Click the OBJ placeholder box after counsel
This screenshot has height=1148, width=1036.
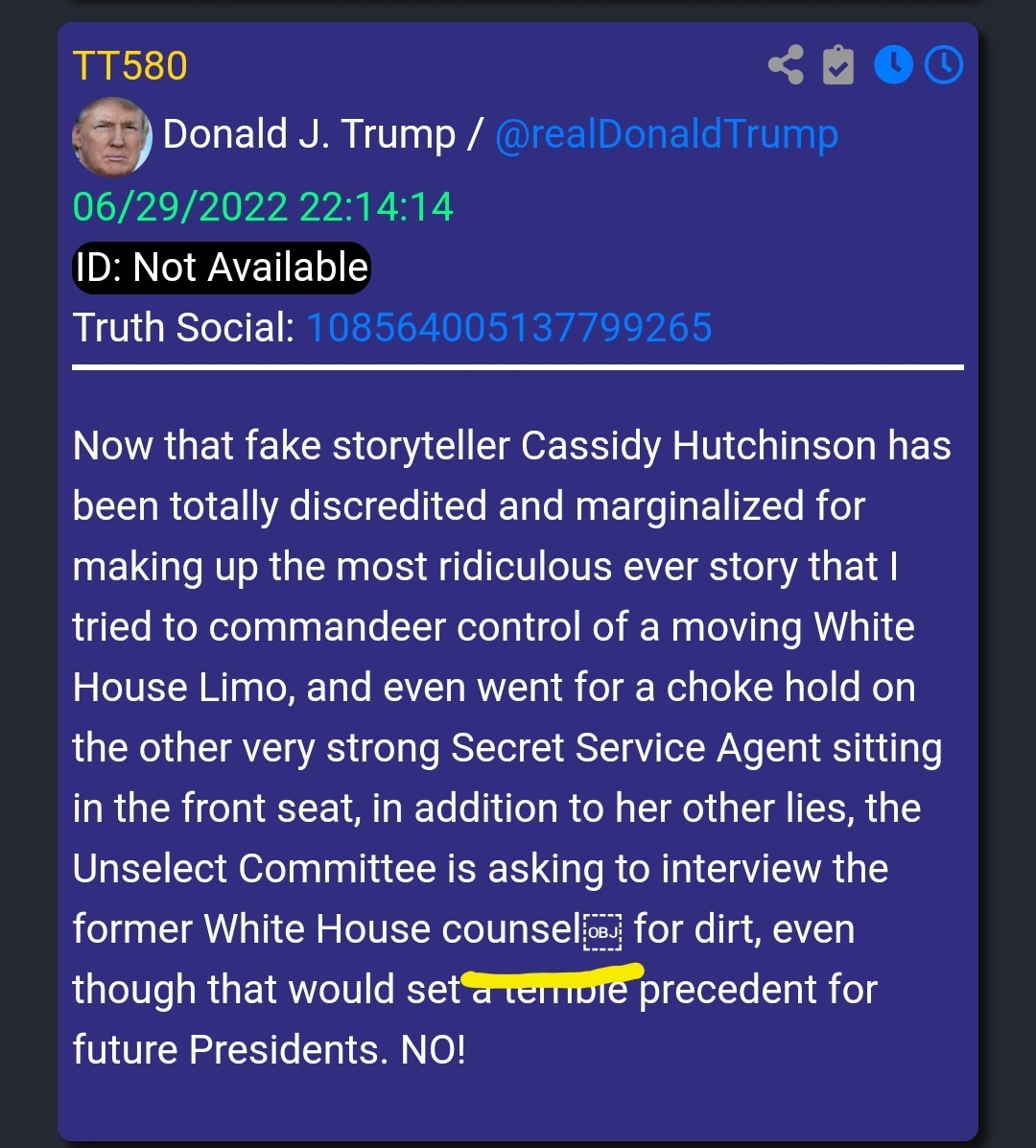tap(602, 932)
